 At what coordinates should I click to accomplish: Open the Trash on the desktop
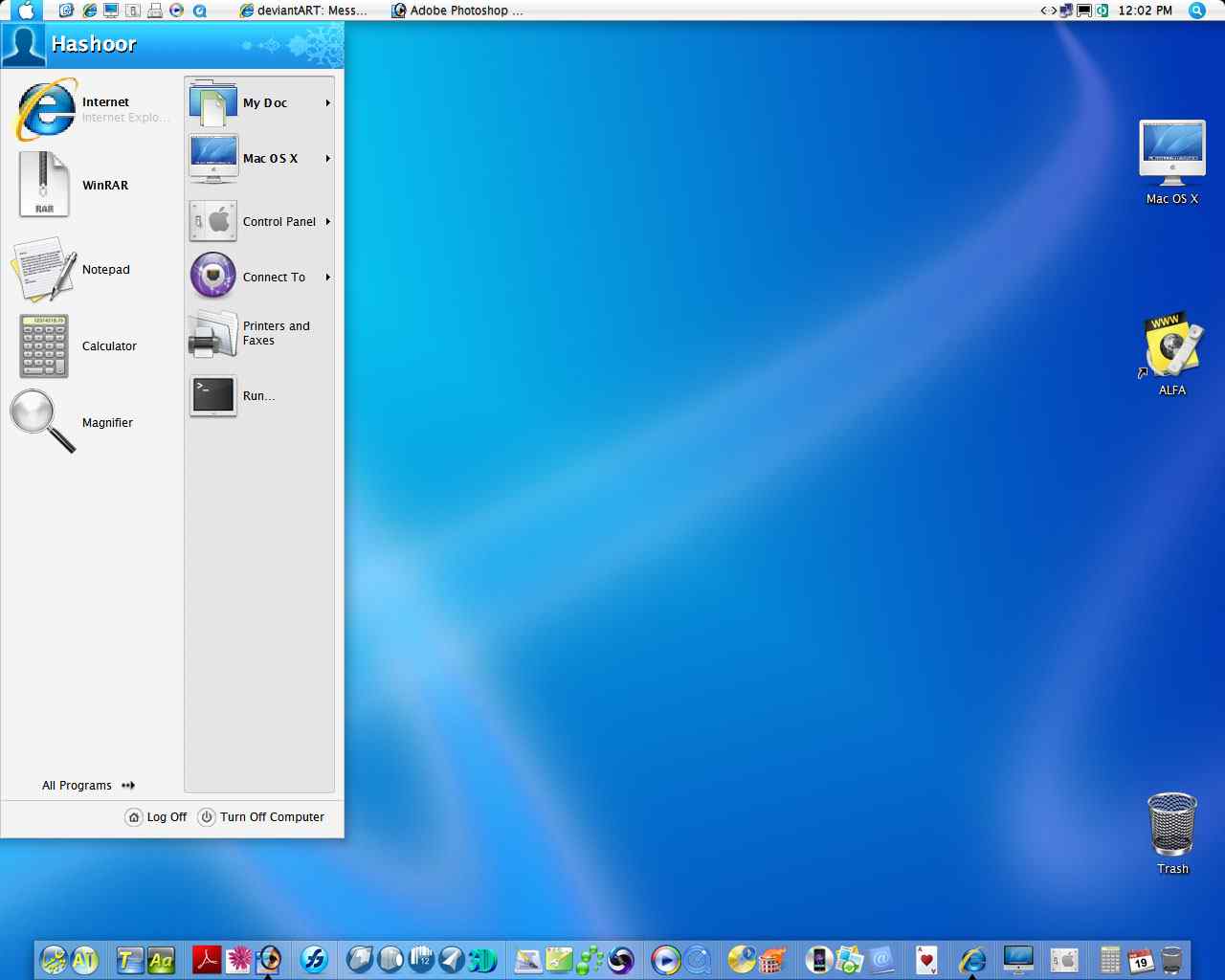click(x=1172, y=833)
